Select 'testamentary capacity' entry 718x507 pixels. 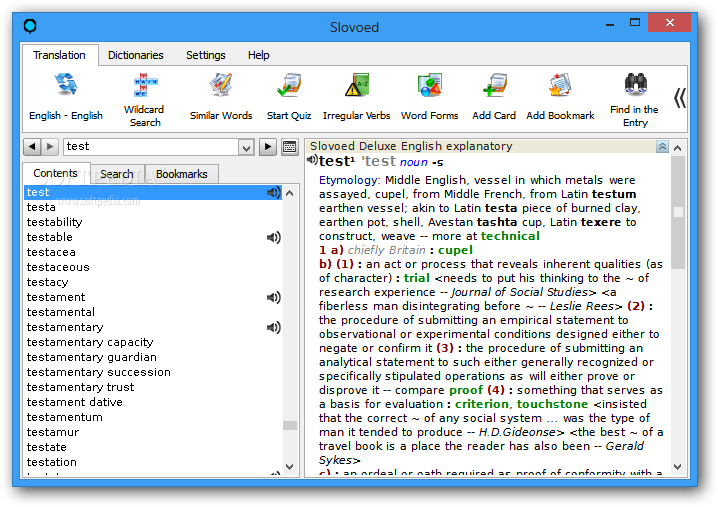(x=153, y=343)
